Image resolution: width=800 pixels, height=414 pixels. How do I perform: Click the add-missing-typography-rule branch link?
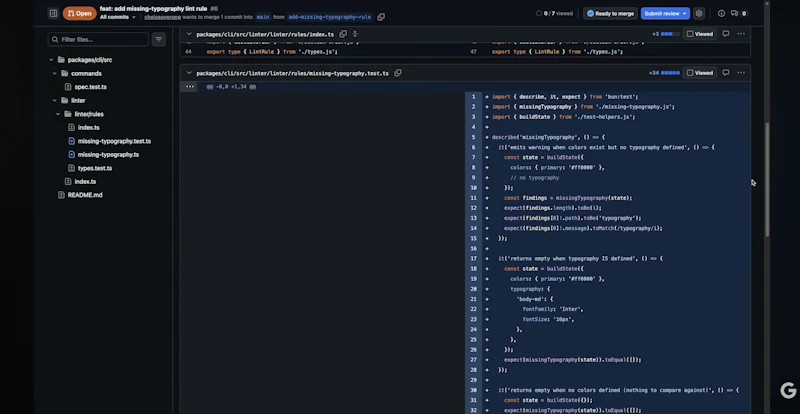tap(330, 17)
